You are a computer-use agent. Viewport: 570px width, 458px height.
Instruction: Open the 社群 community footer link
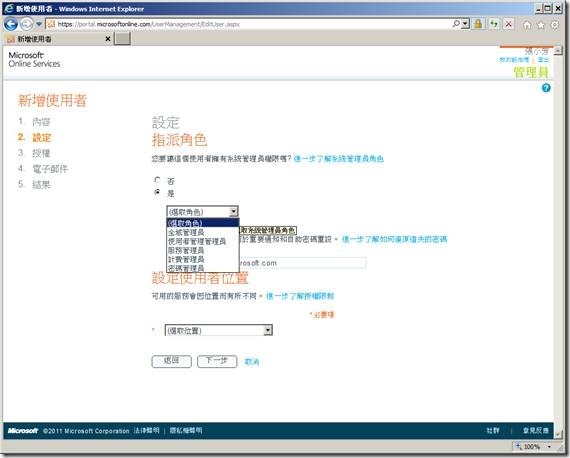[x=493, y=431]
